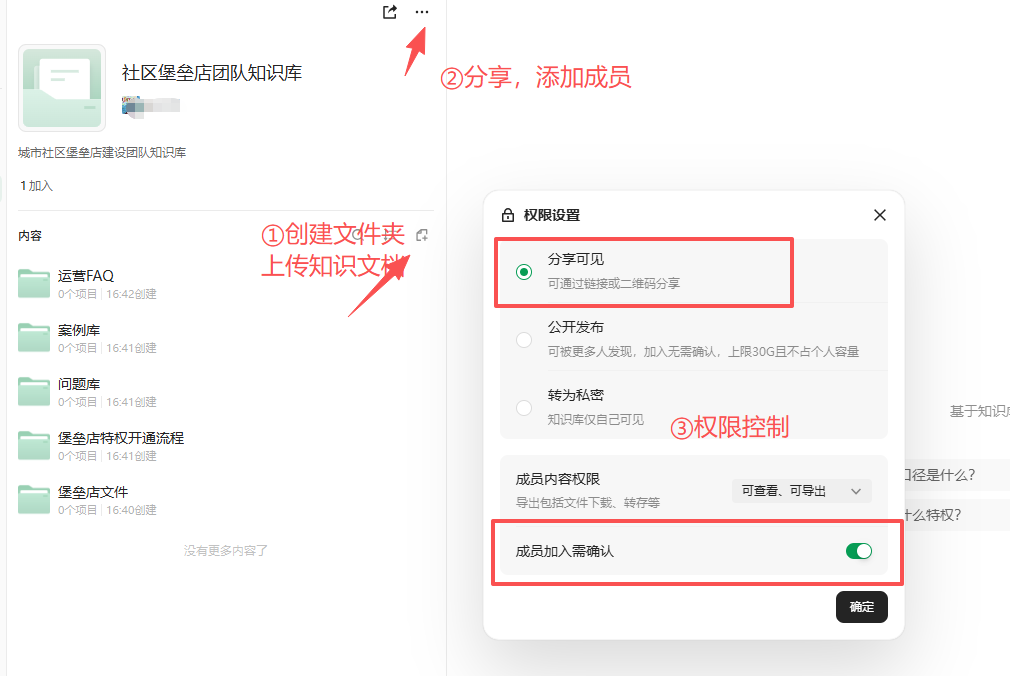Select the 公开发布 publishing option
1010x676 pixels.
[524, 339]
